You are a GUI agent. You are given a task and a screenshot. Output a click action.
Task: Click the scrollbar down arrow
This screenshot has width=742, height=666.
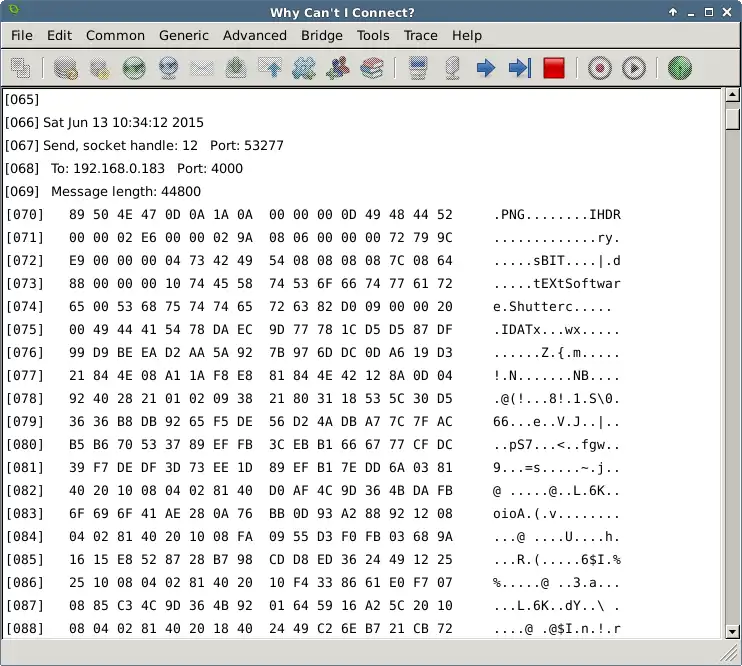(x=732, y=631)
